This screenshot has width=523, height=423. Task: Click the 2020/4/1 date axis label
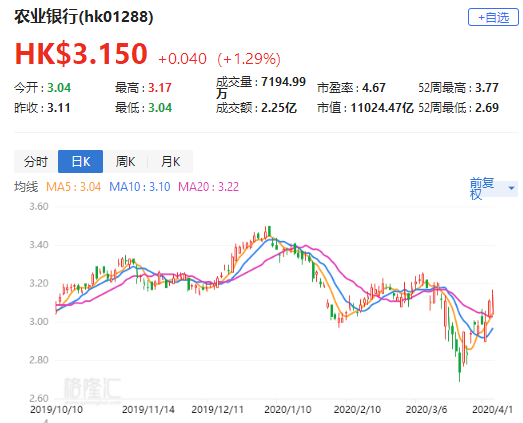click(492, 410)
